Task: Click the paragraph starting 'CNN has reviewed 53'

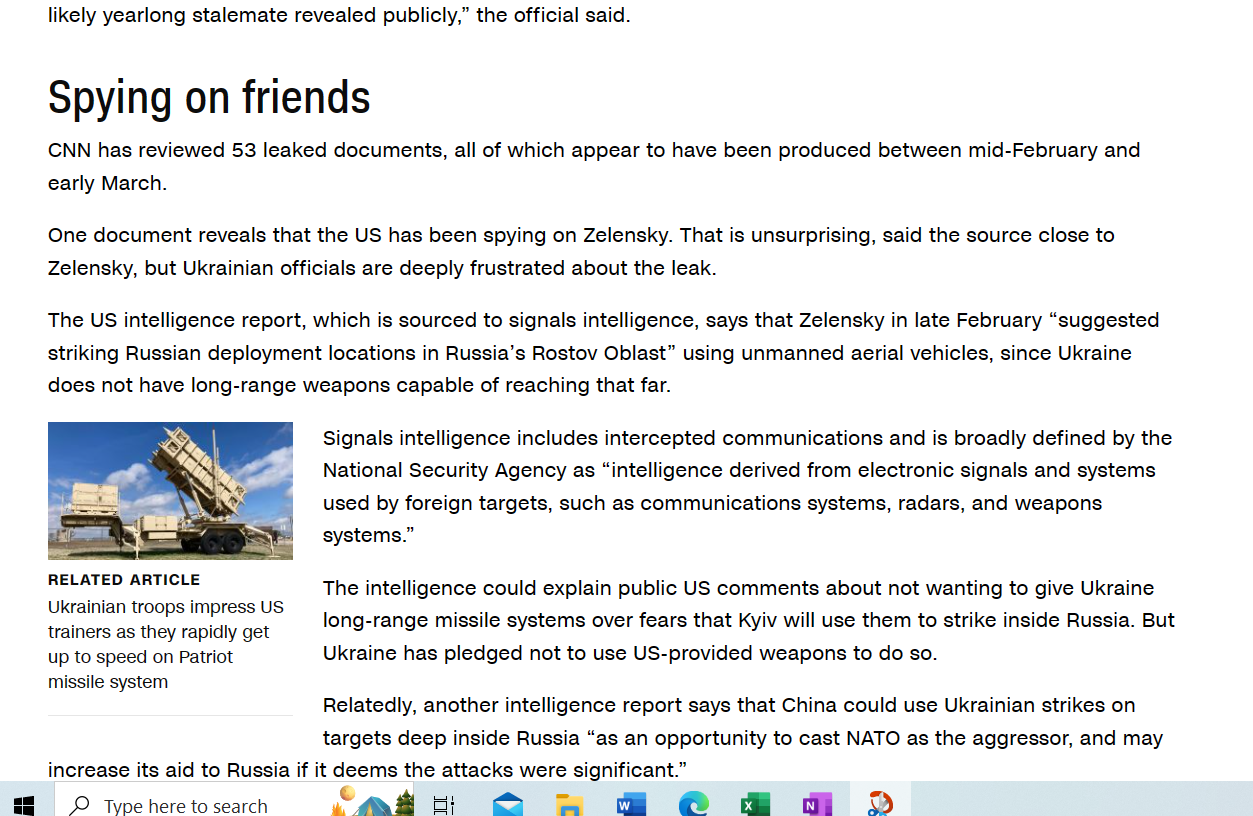Action: point(594,167)
